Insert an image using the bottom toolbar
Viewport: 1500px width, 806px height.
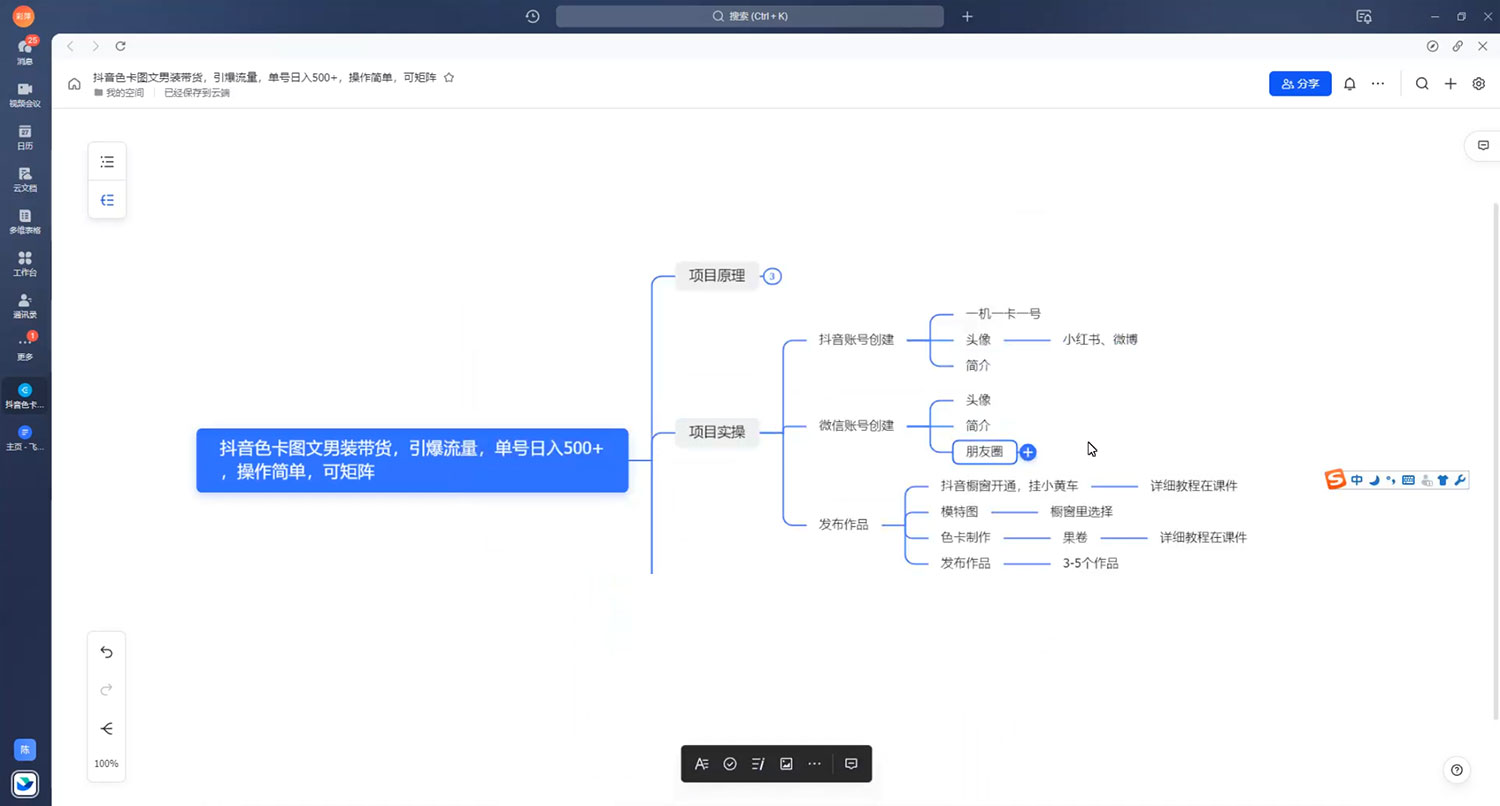pos(786,763)
